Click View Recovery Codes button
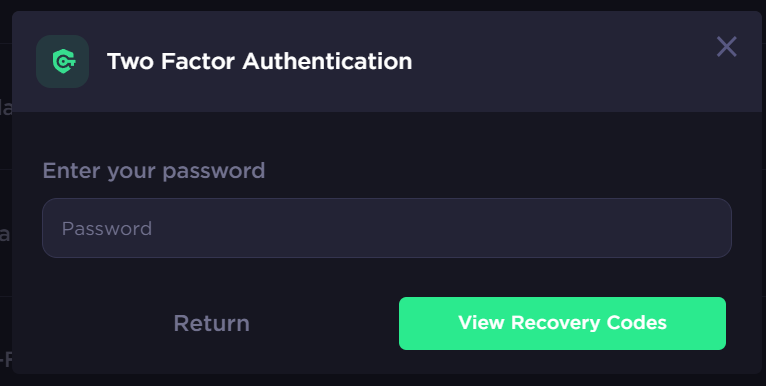This screenshot has height=386, width=766. point(562,323)
